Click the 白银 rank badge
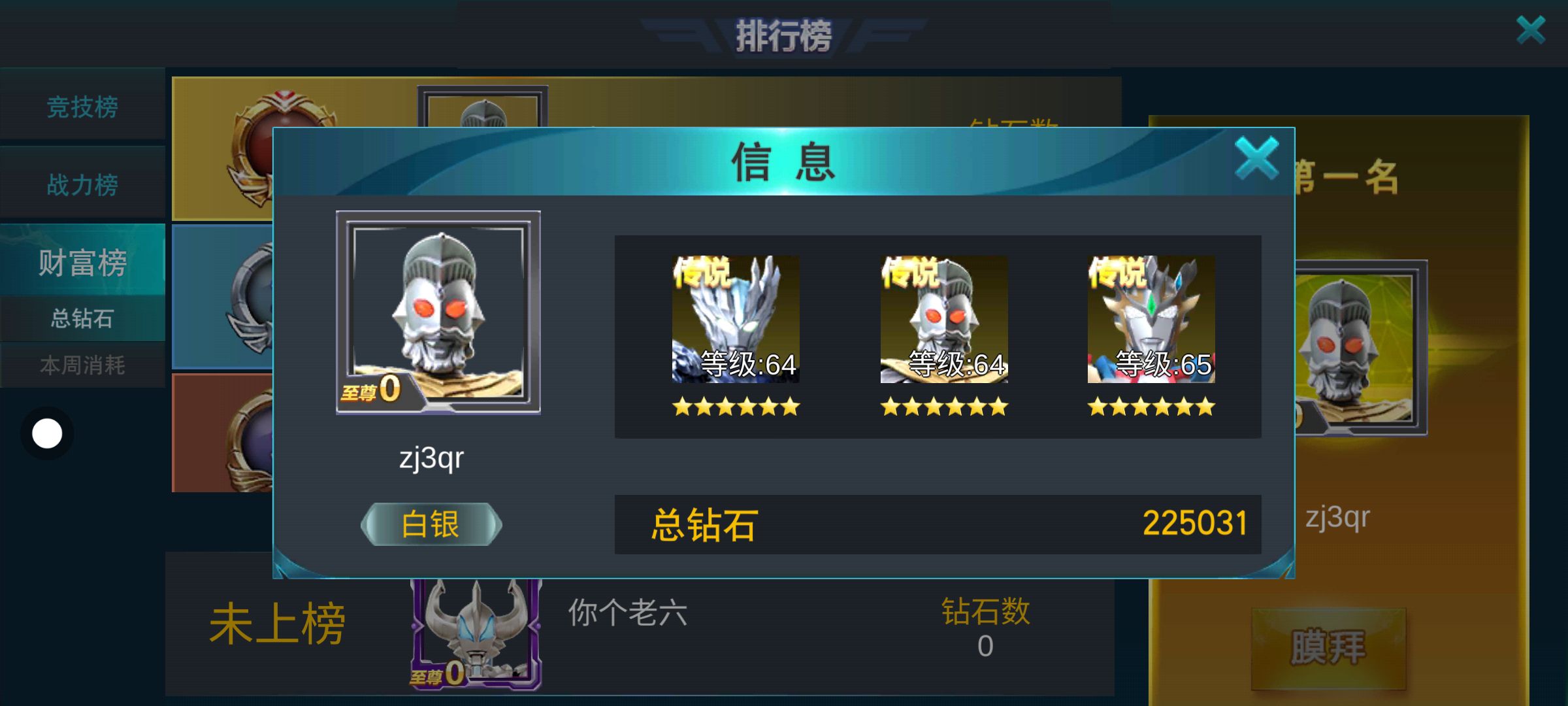This screenshot has height=706, width=1568. click(x=431, y=524)
